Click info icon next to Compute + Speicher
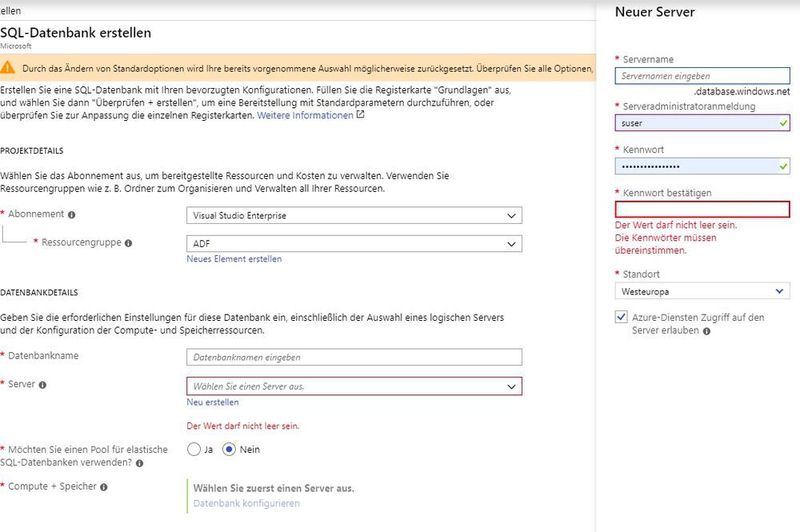The height and width of the screenshot is (532, 800). pos(103,487)
